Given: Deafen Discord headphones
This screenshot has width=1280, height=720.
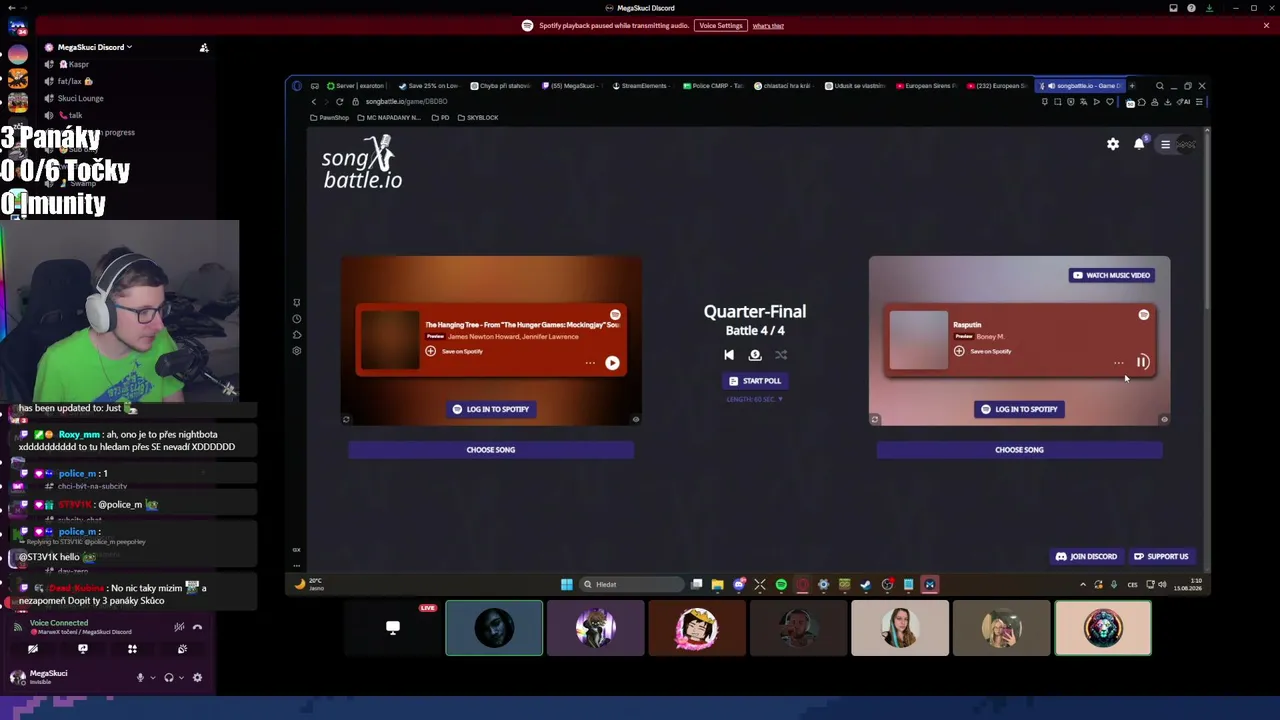Looking at the screenshot, I should pyautogui.click(x=168, y=678).
